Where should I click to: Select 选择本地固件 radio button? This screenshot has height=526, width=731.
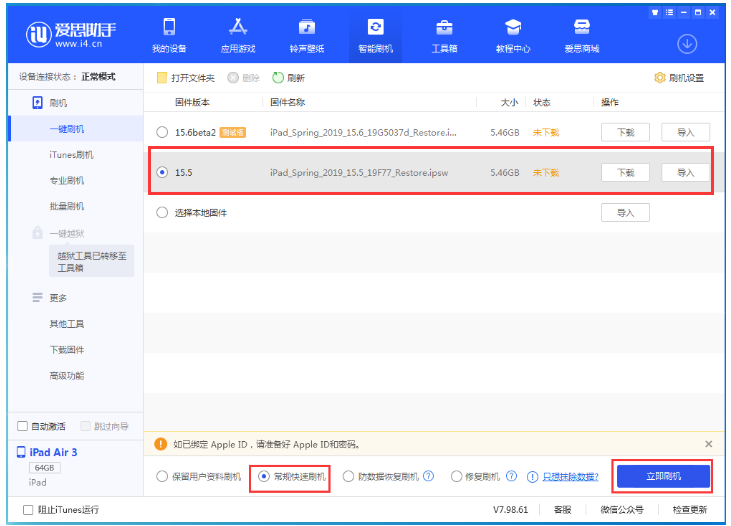(x=162, y=213)
